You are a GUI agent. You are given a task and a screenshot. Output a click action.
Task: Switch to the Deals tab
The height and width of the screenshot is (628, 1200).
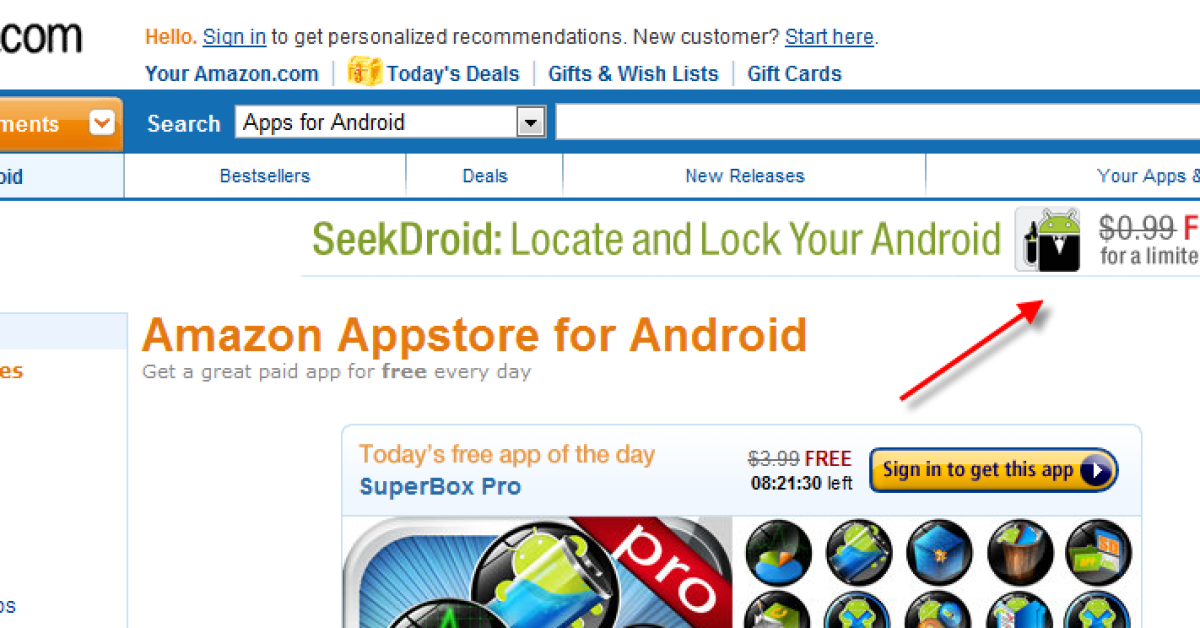(485, 176)
